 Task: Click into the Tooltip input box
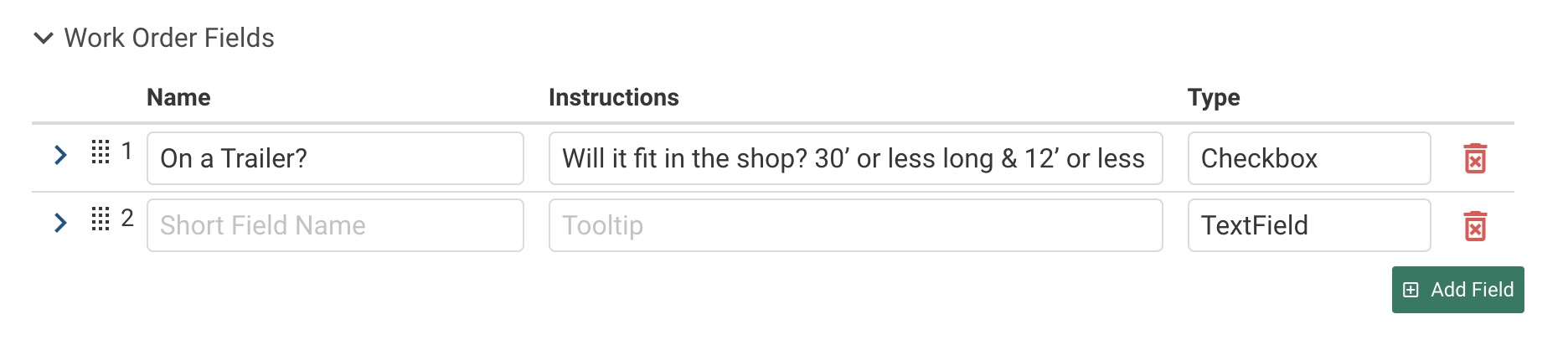(x=854, y=225)
